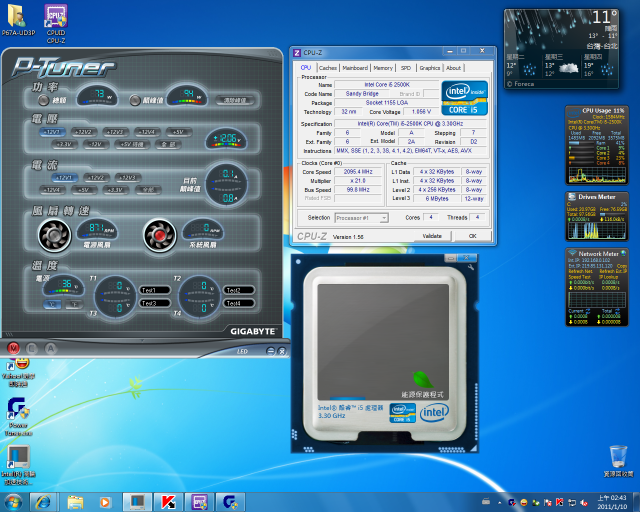Click the volume icon in system tray

(x=584, y=503)
